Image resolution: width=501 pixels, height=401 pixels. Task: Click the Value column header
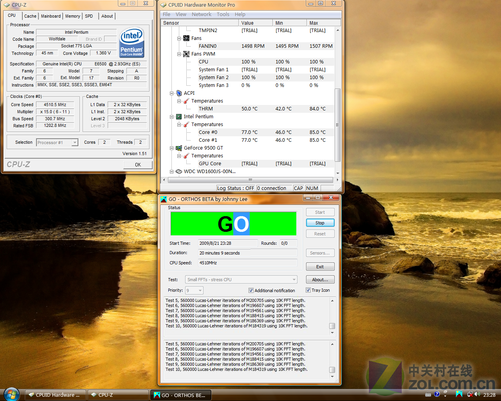(255, 23)
